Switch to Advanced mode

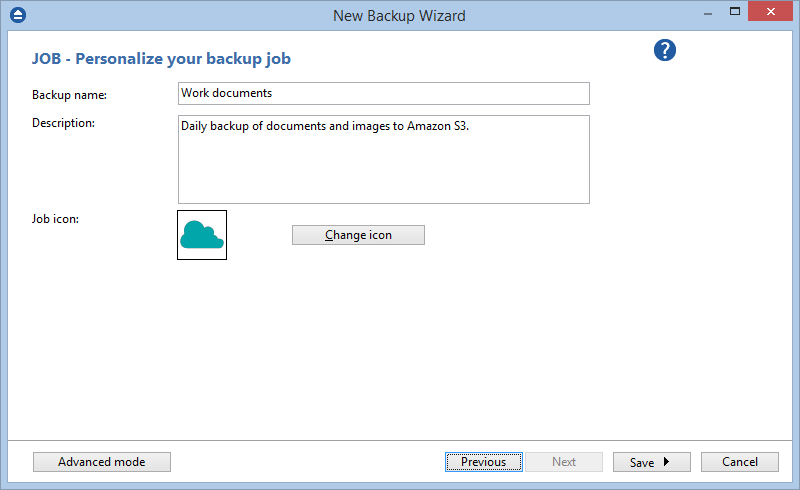tap(102, 462)
